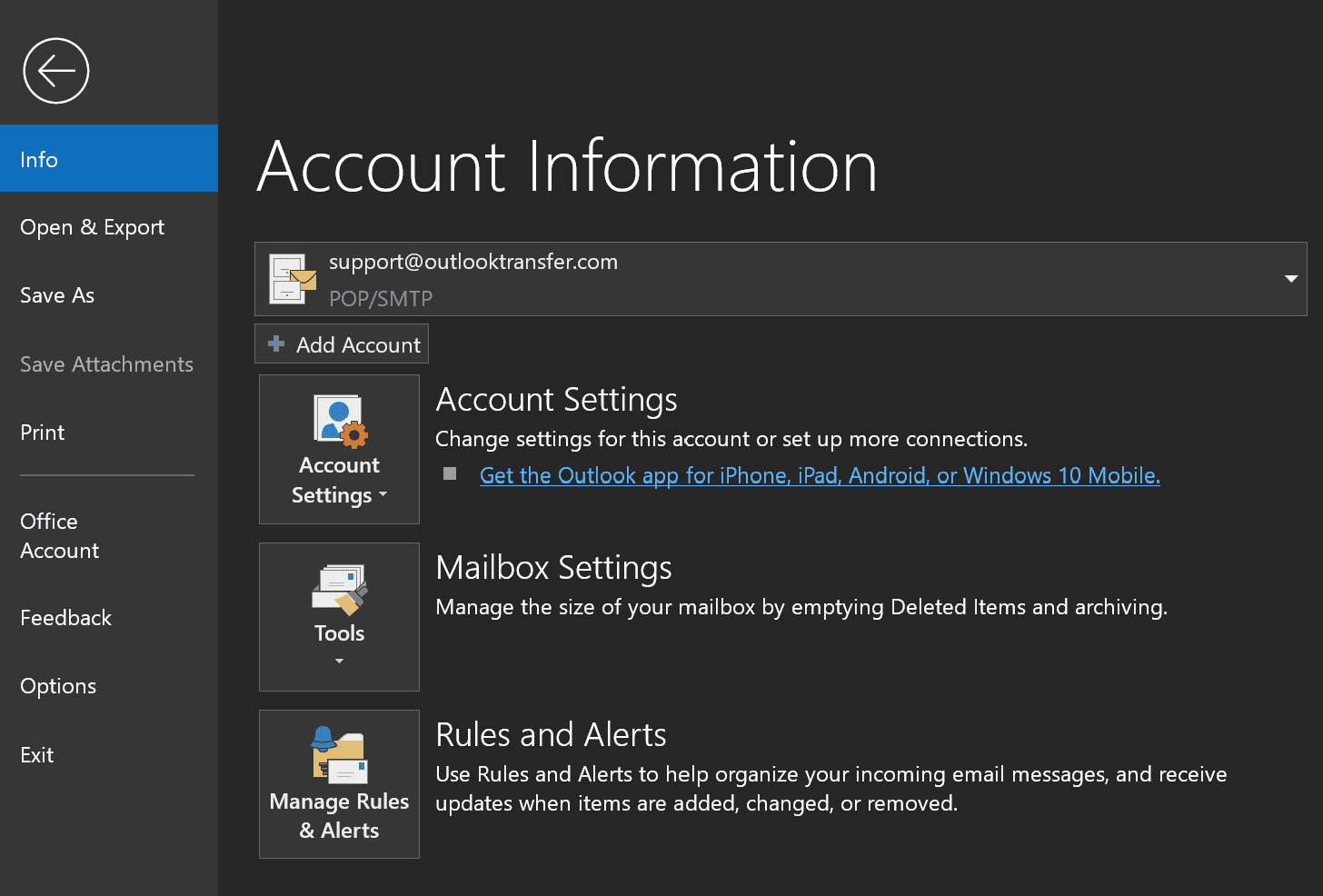Click the Account Settings section heading
Image resolution: width=1323 pixels, height=896 pixels.
tap(556, 400)
